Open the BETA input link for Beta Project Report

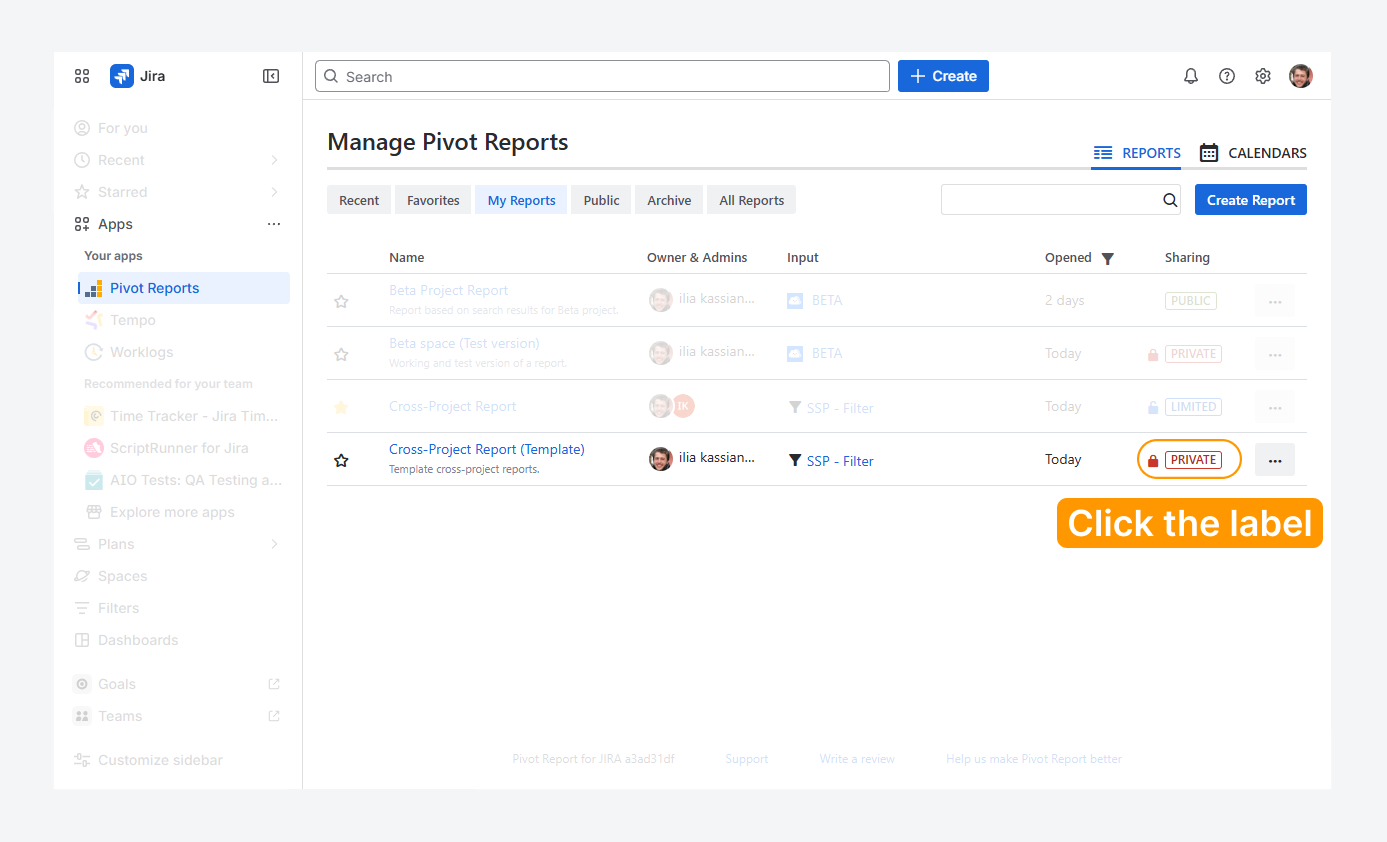click(x=827, y=300)
